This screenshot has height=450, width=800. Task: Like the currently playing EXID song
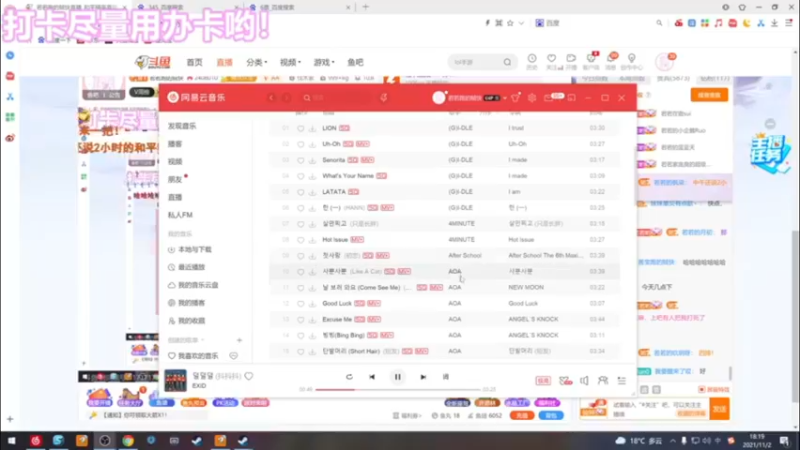[x=248, y=376]
